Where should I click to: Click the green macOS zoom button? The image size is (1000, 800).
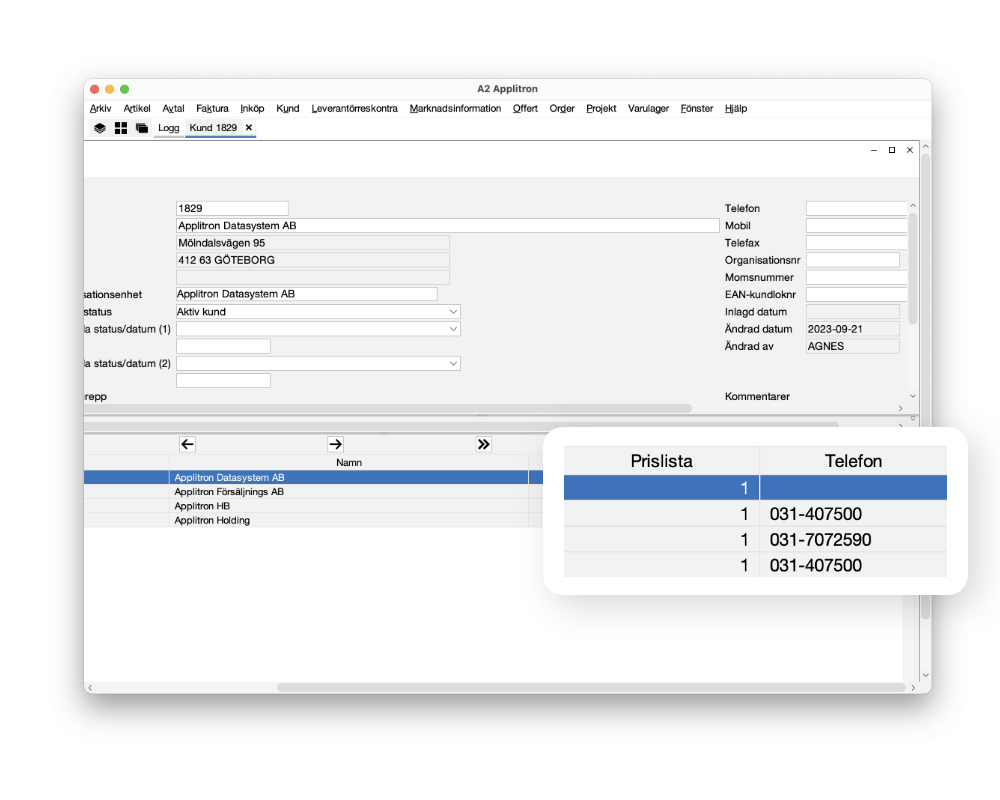(x=124, y=89)
